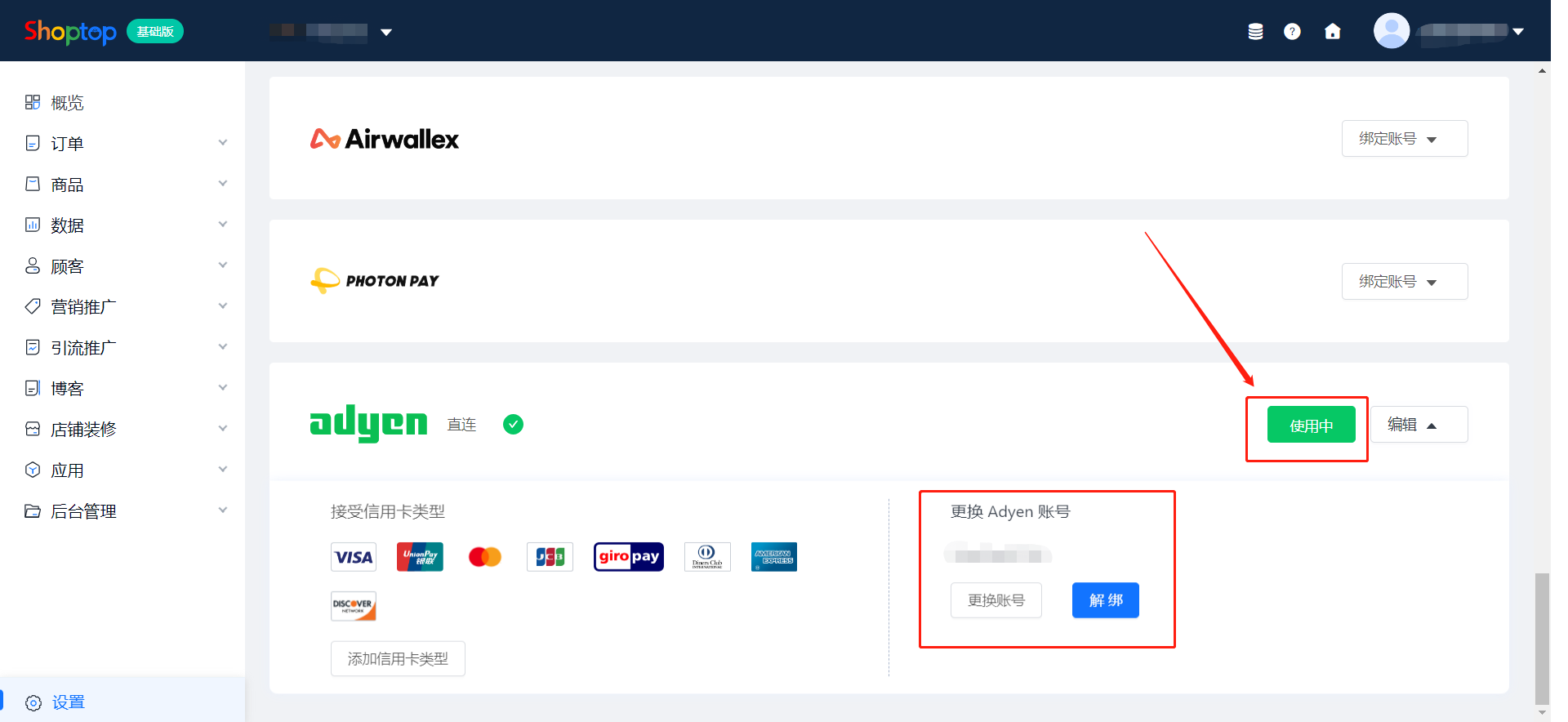Screen dimensions: 1568x722
Task: Click the Shoptop logo
Action: [70, 32]
